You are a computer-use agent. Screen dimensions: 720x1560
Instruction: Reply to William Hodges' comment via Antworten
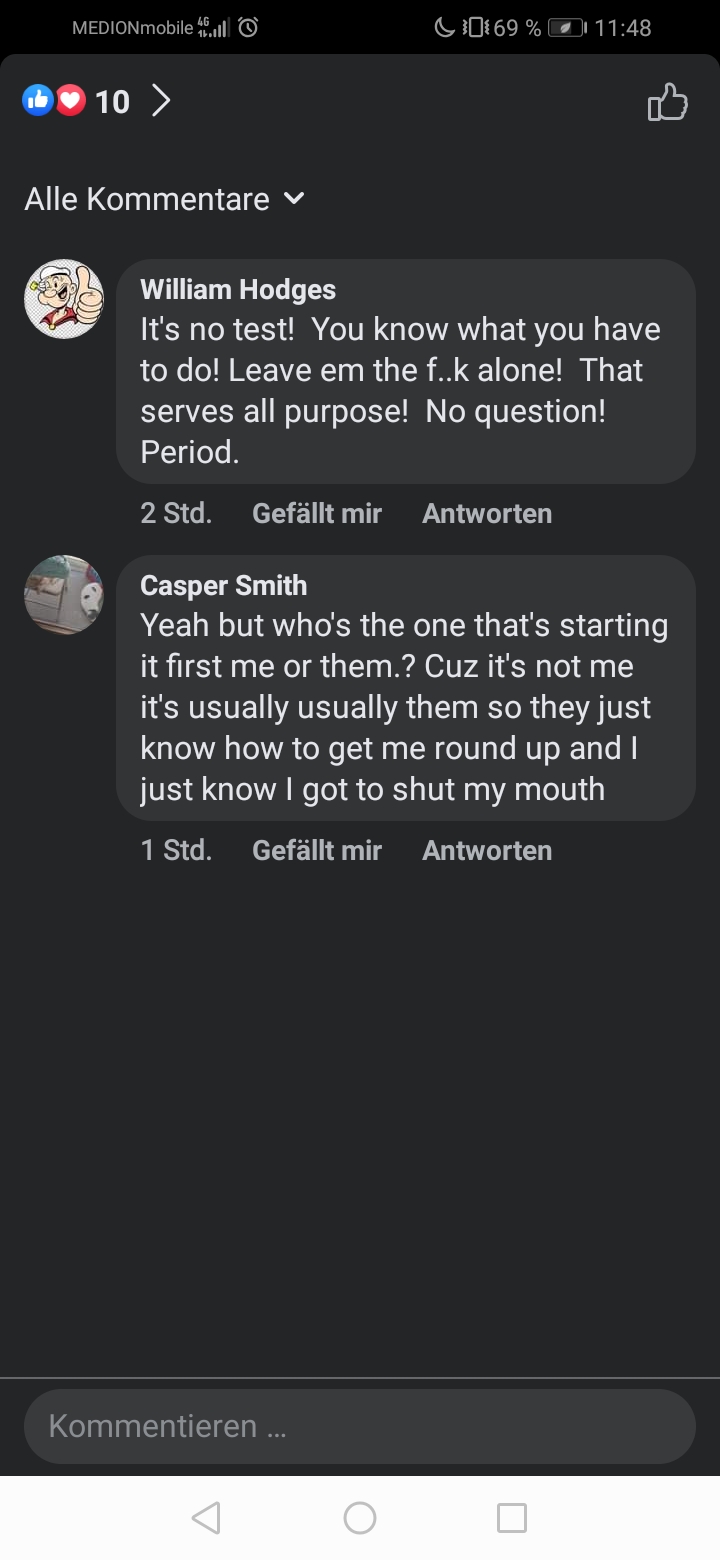pos(487,514)
